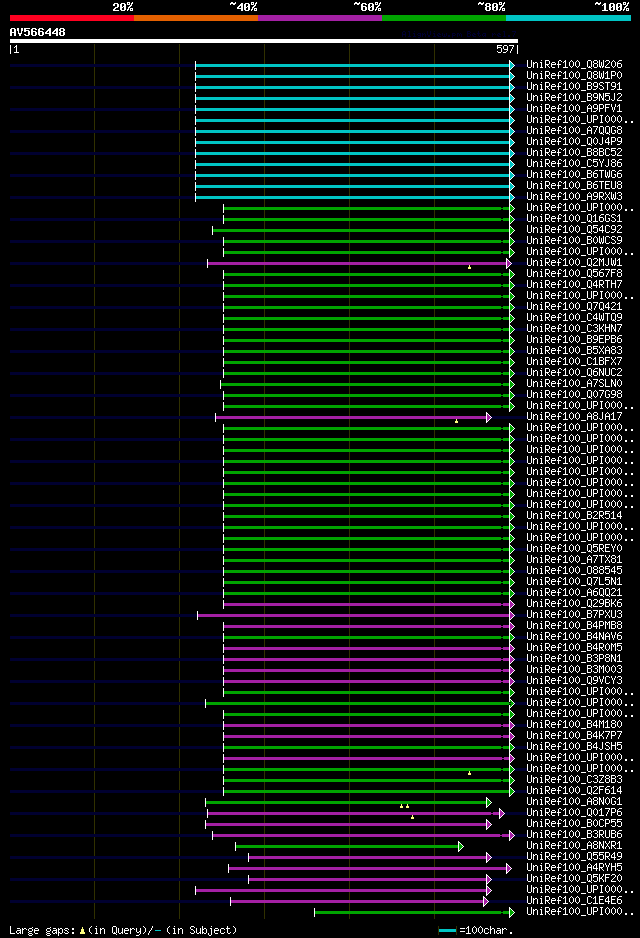The width and height of the screenshot is (640, 938).
Task: Open hit UniRef100_B9ST91
Action: (x=574, y=86)
